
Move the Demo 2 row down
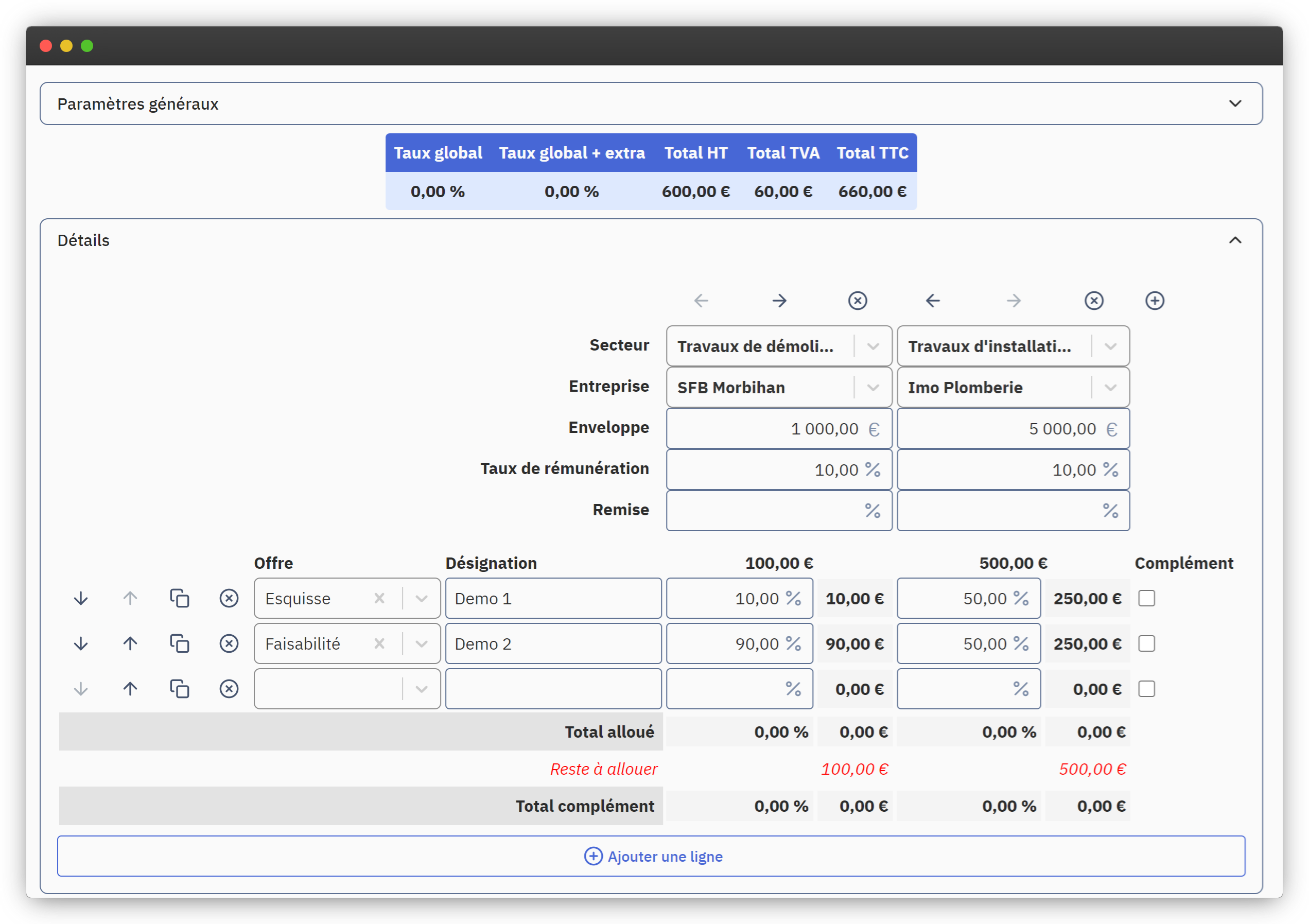click(81, 643)
